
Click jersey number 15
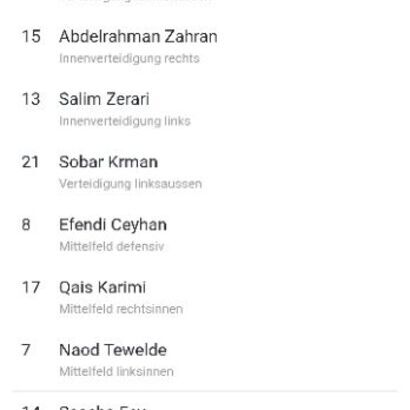click(x=31, y=36)
